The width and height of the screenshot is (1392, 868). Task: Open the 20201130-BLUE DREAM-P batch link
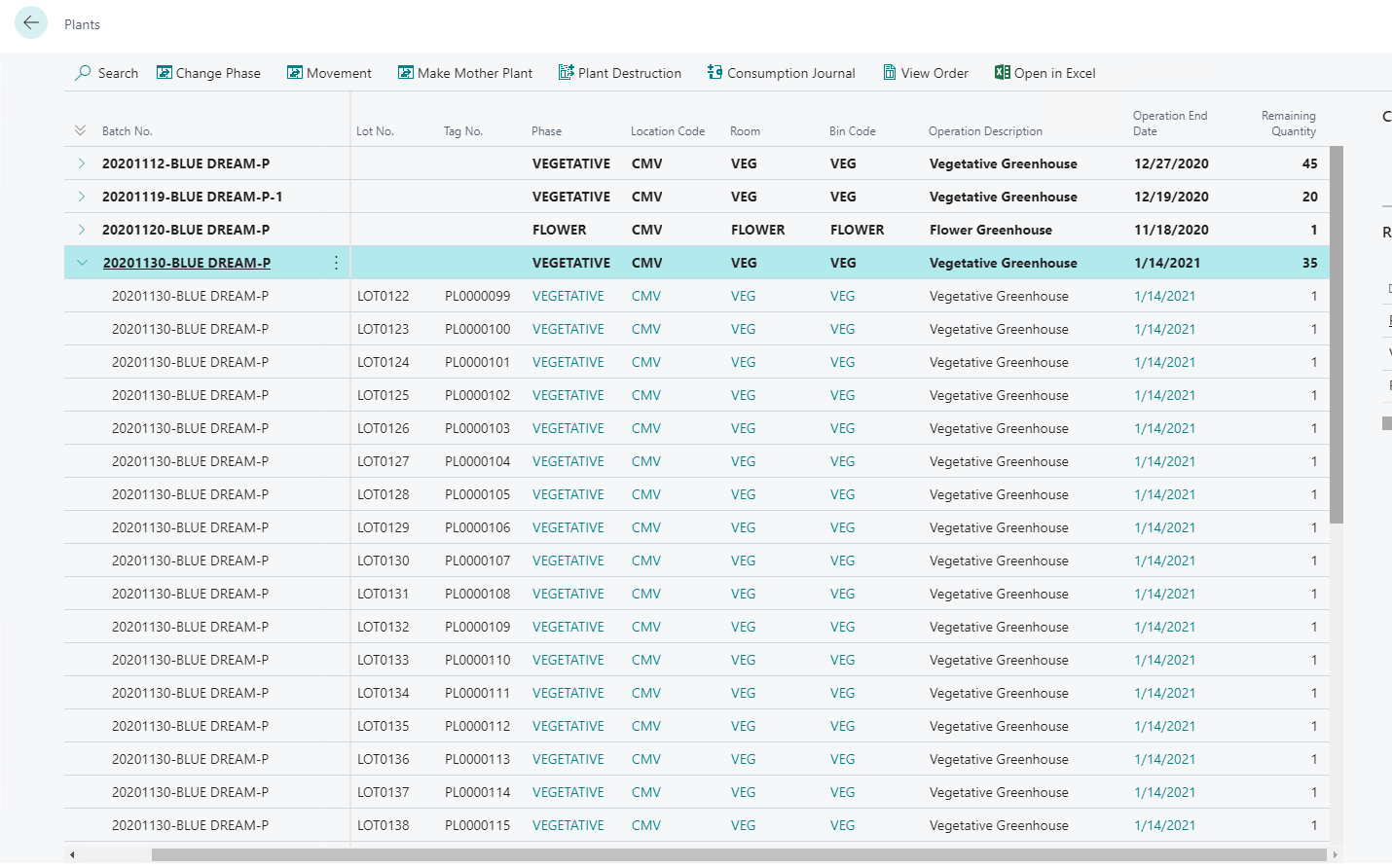click(187, 263)
